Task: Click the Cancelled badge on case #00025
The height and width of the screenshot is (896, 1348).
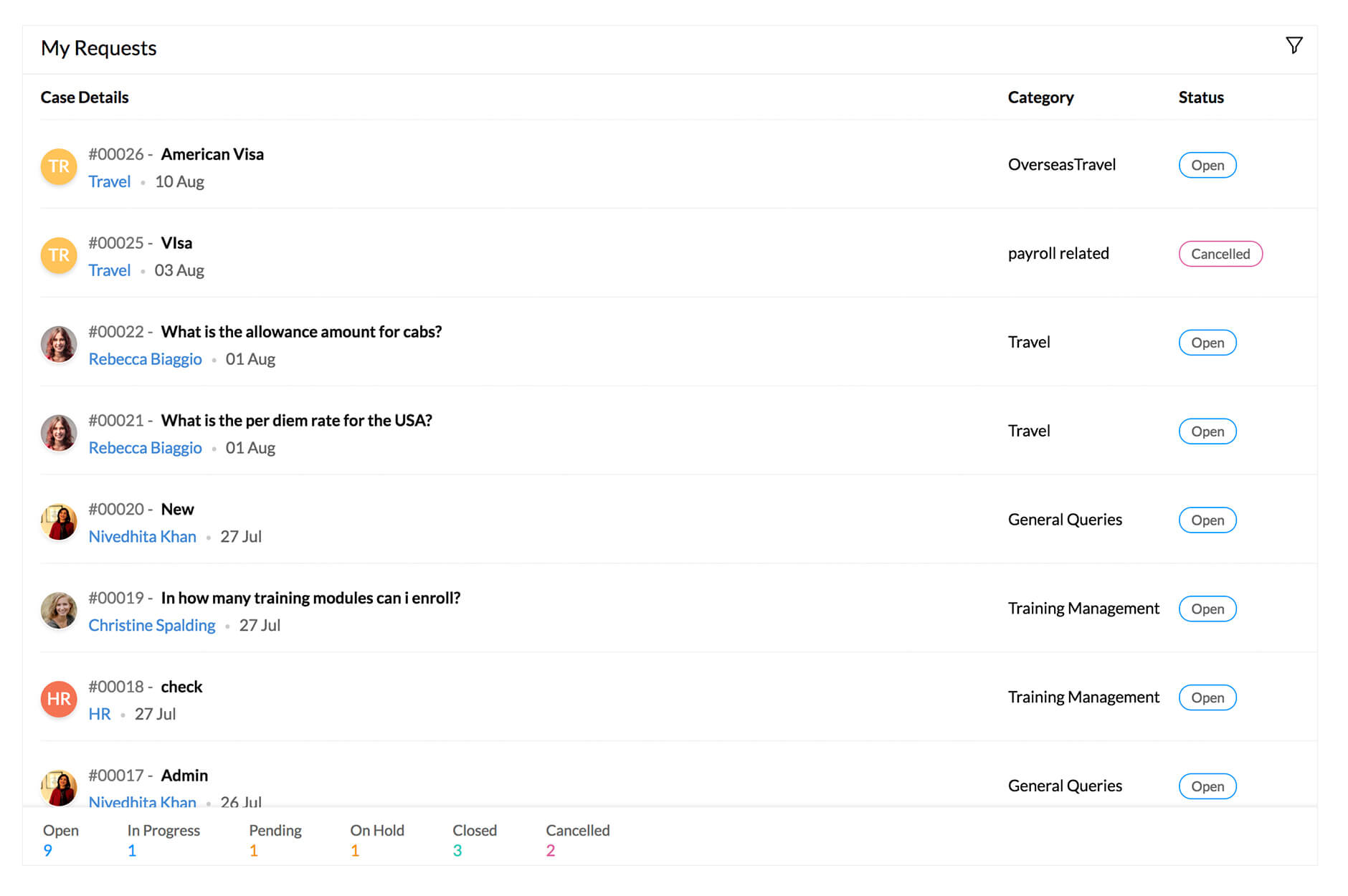Action: click(1220, 254)
